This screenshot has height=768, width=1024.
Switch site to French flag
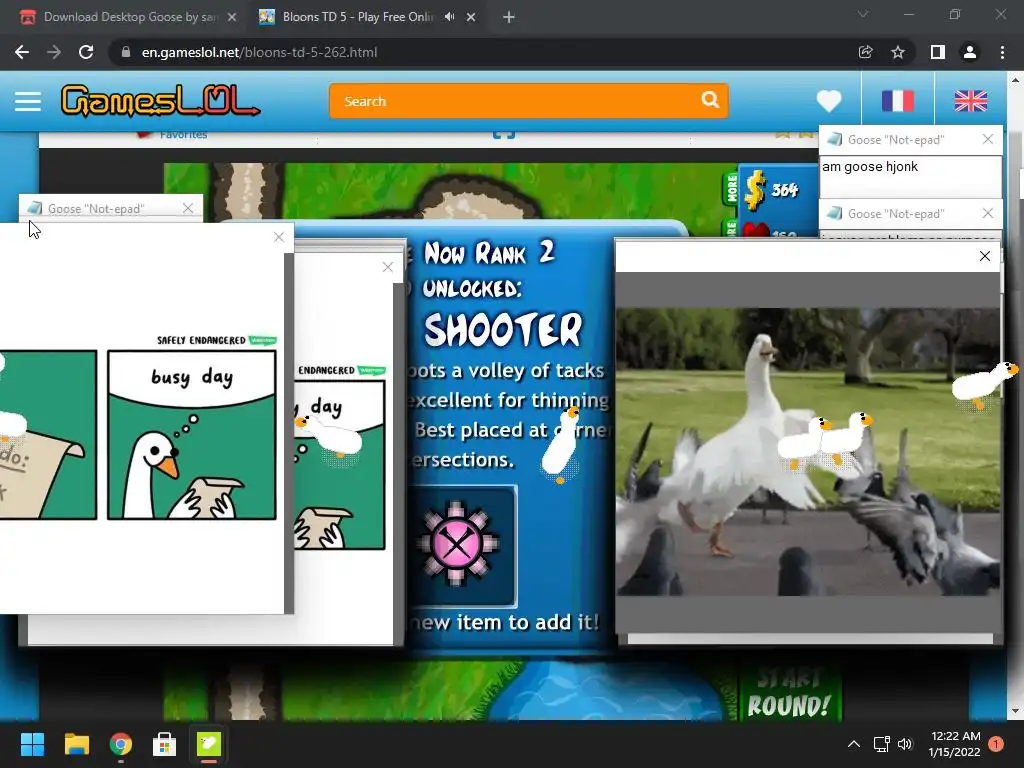click(897, 101)
